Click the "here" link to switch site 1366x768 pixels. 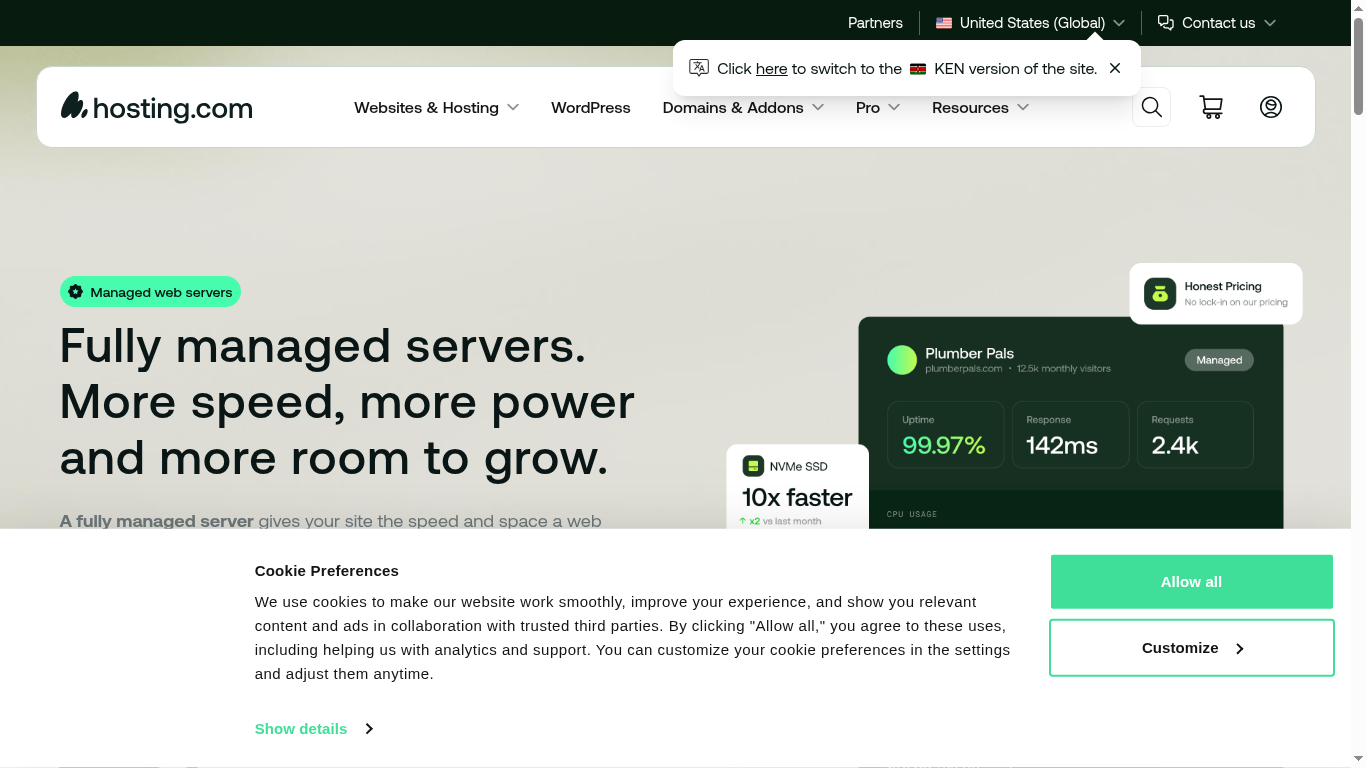772,69
